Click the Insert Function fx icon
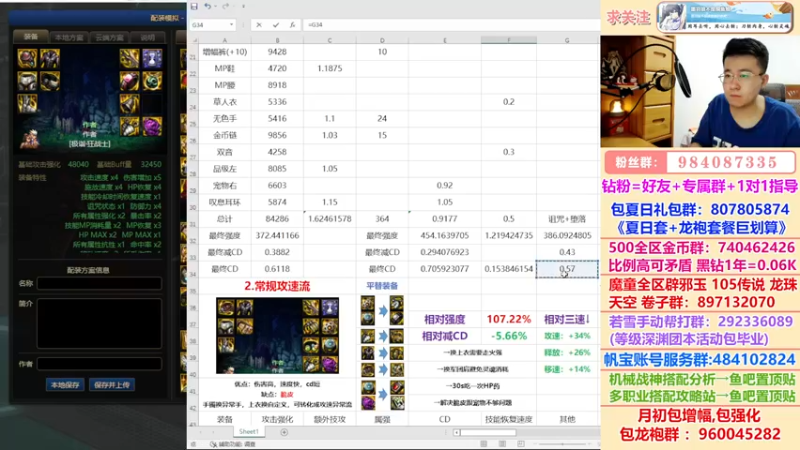The height and width of the screenshot is (450, 800). click(292, 24)
